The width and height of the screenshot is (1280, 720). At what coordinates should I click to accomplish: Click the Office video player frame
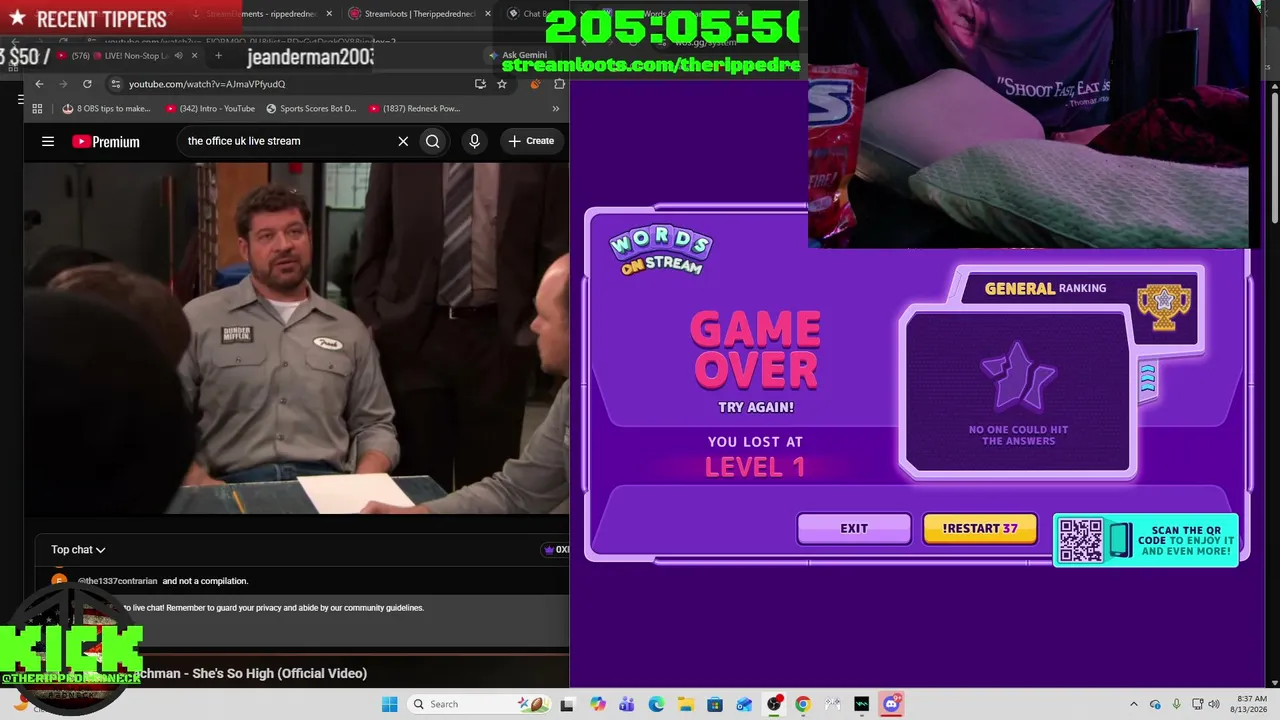[x=297, y=338]
